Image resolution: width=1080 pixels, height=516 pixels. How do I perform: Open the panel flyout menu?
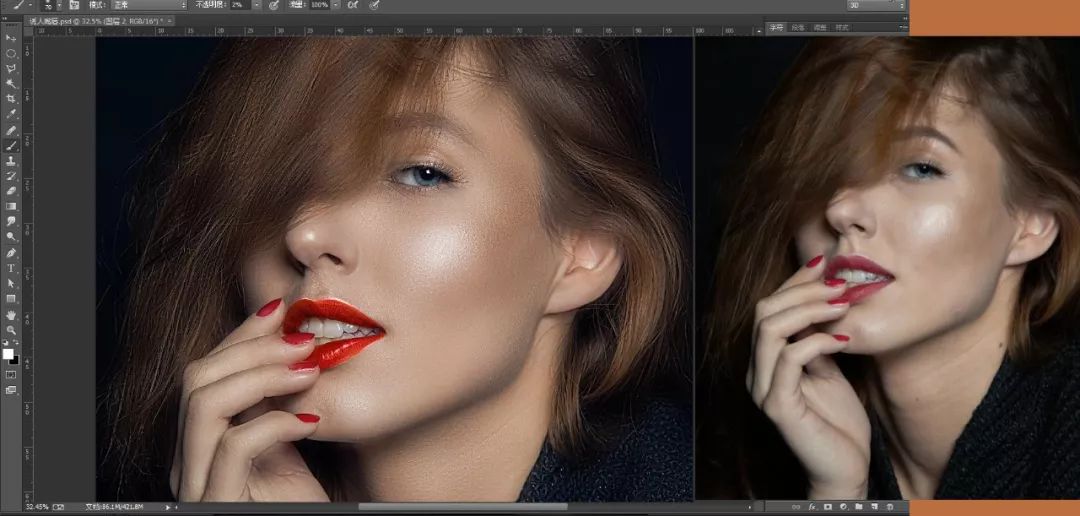[x=903, y=28]
